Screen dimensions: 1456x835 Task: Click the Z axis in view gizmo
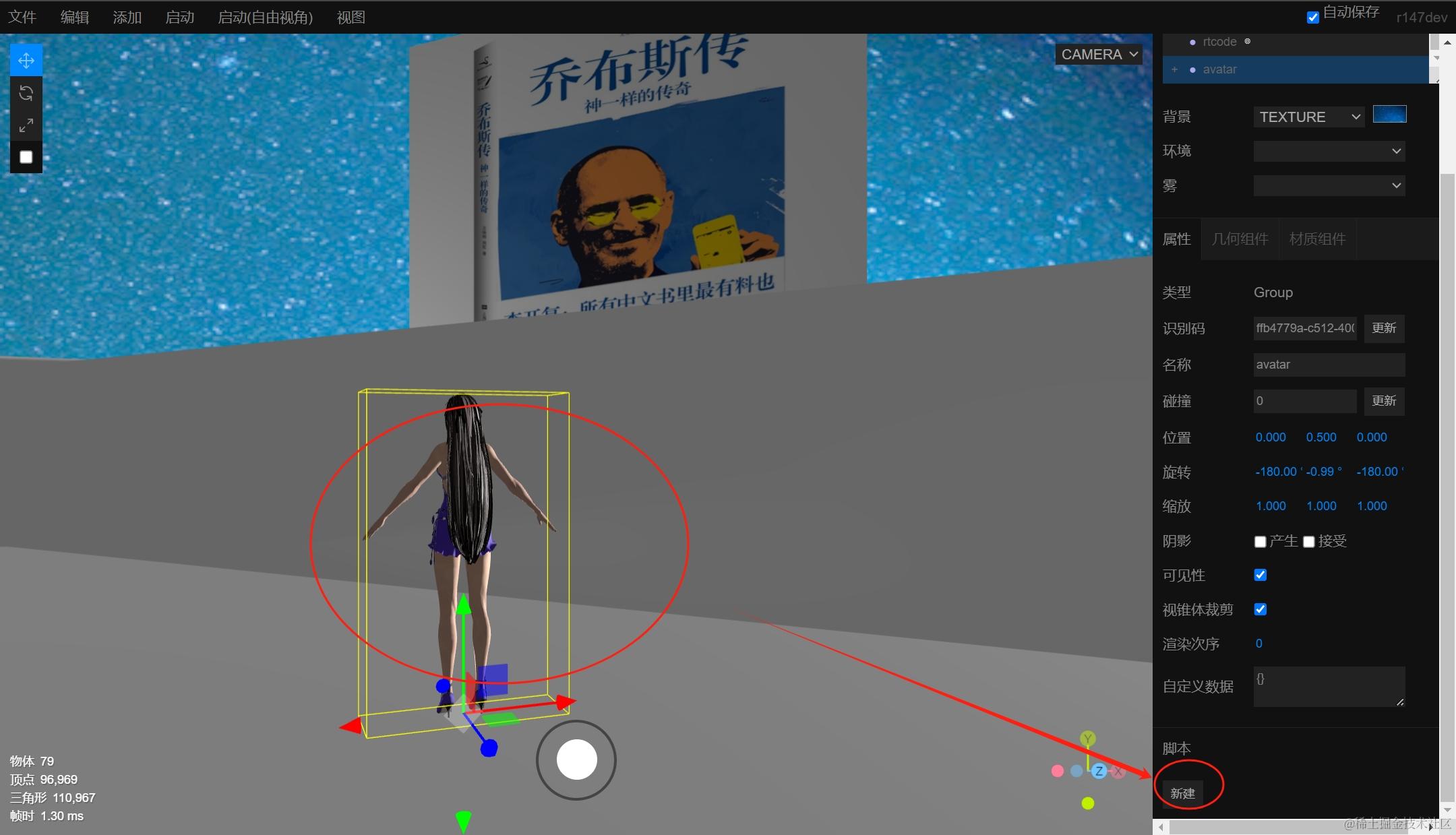pos(1099,771)
